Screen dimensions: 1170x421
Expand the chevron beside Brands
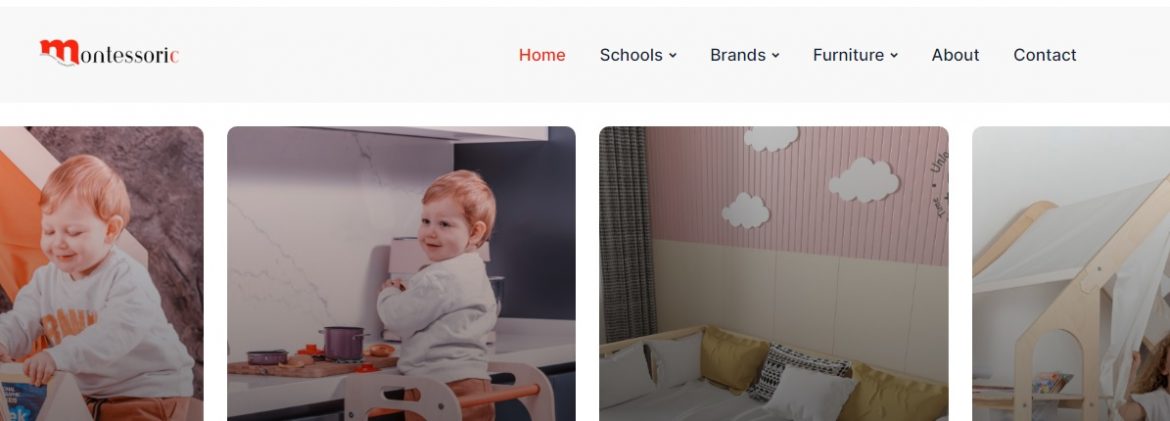775,55
